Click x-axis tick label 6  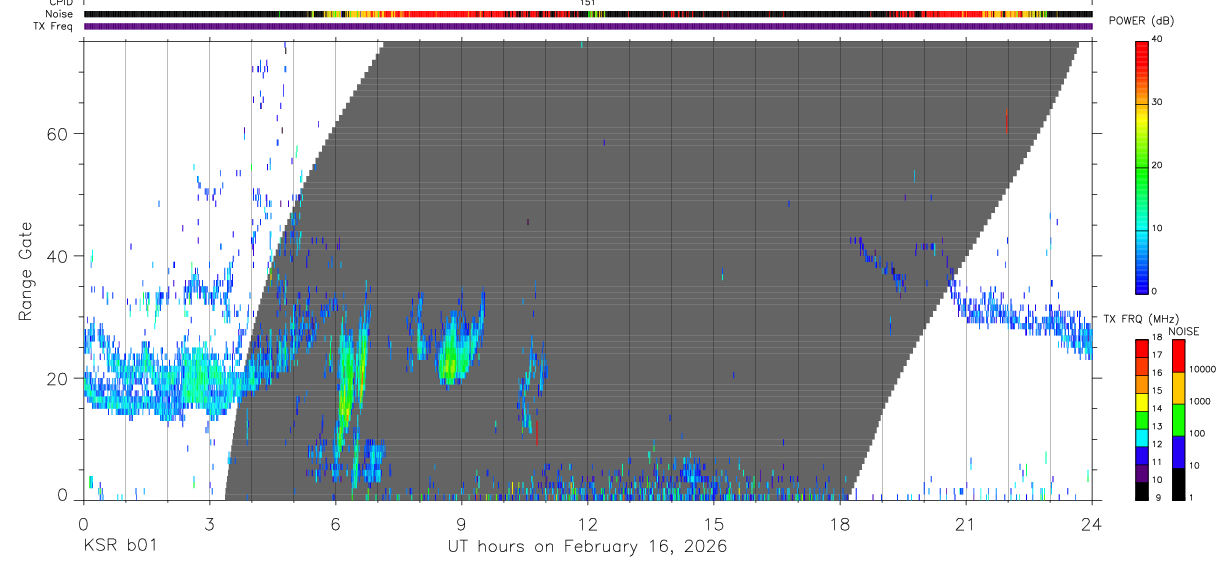(x=335, y=523)
